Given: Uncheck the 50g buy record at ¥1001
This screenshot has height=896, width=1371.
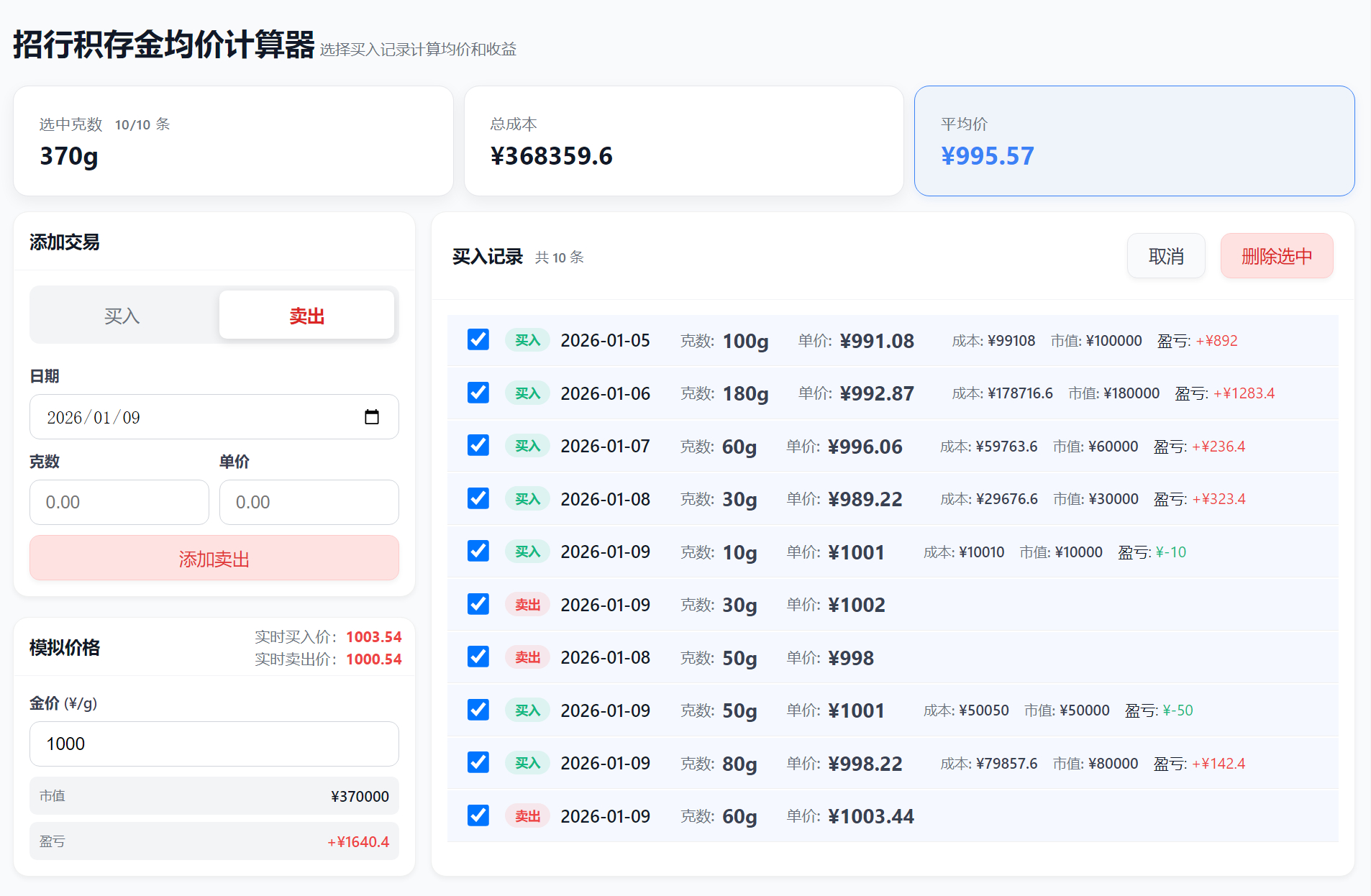Looking at the screenshot, I should [x=478, y=710].
